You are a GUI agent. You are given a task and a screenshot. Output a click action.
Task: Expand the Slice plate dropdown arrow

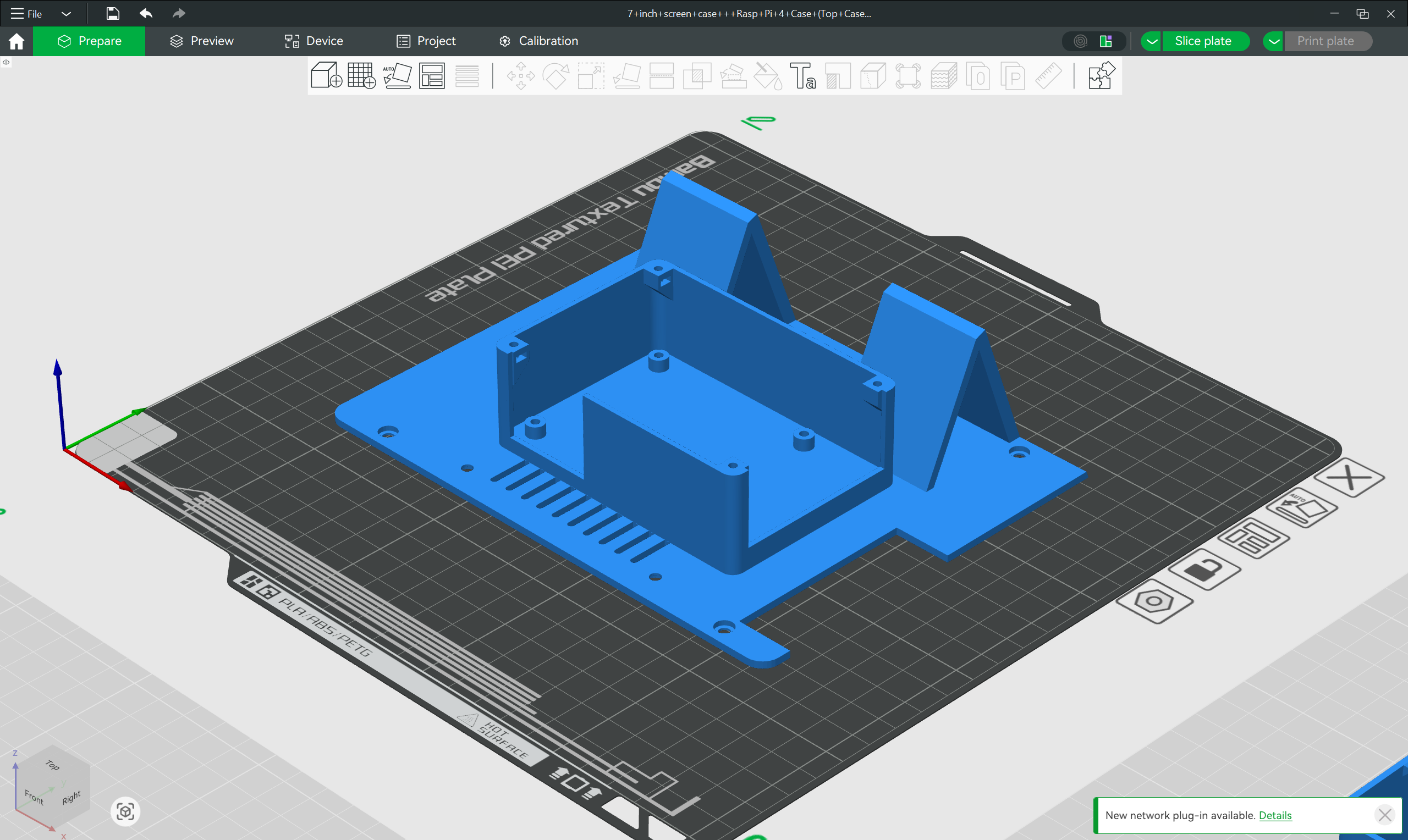(x=1152, y=41)
